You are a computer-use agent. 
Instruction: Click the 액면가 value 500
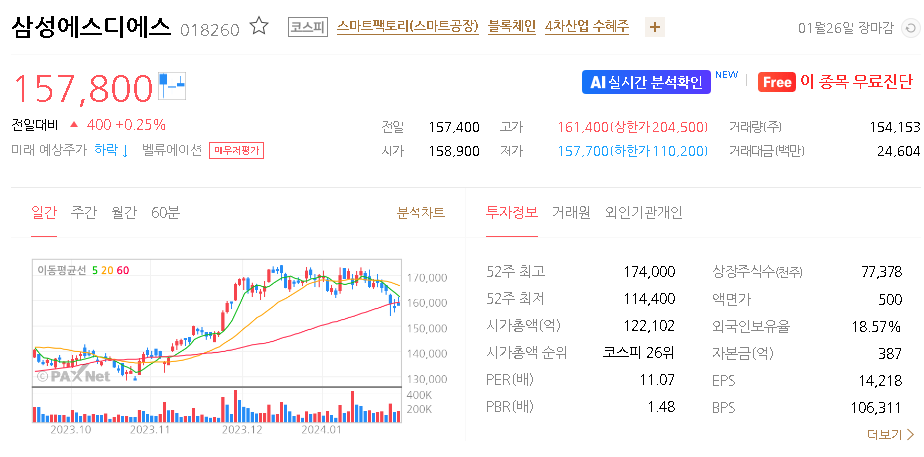pyautogui.click(x=890, y=300)
